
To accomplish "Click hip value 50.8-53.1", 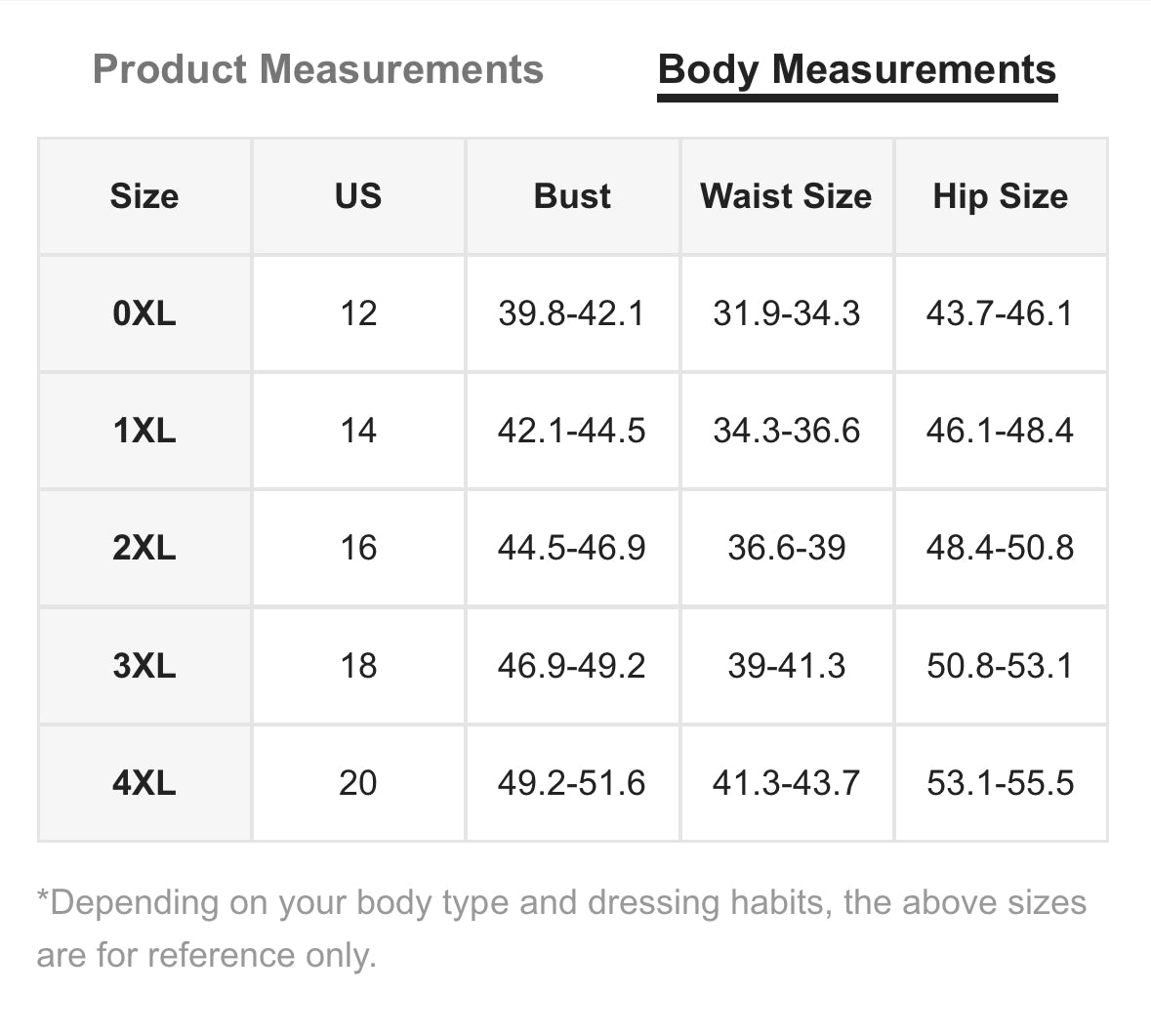I will point(1000,666).
